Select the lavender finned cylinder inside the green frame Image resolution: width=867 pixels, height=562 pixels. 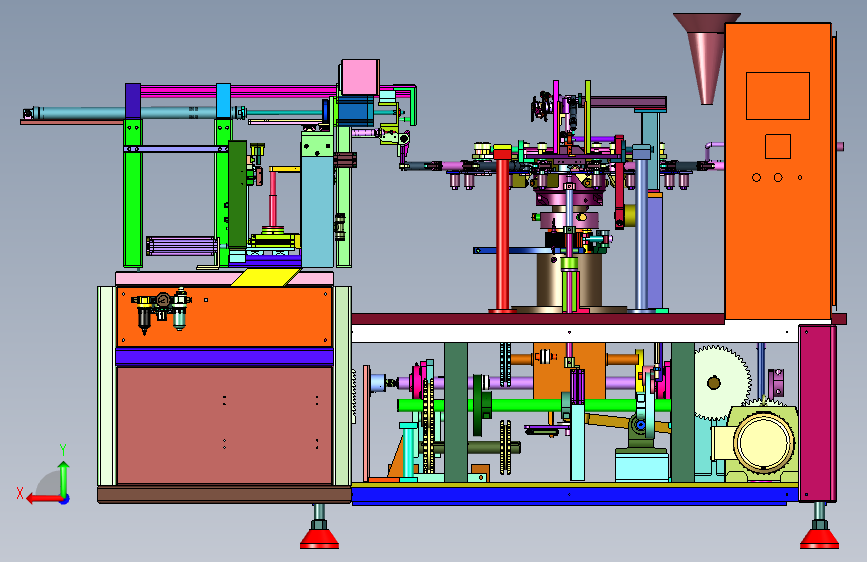coord(182,246)
